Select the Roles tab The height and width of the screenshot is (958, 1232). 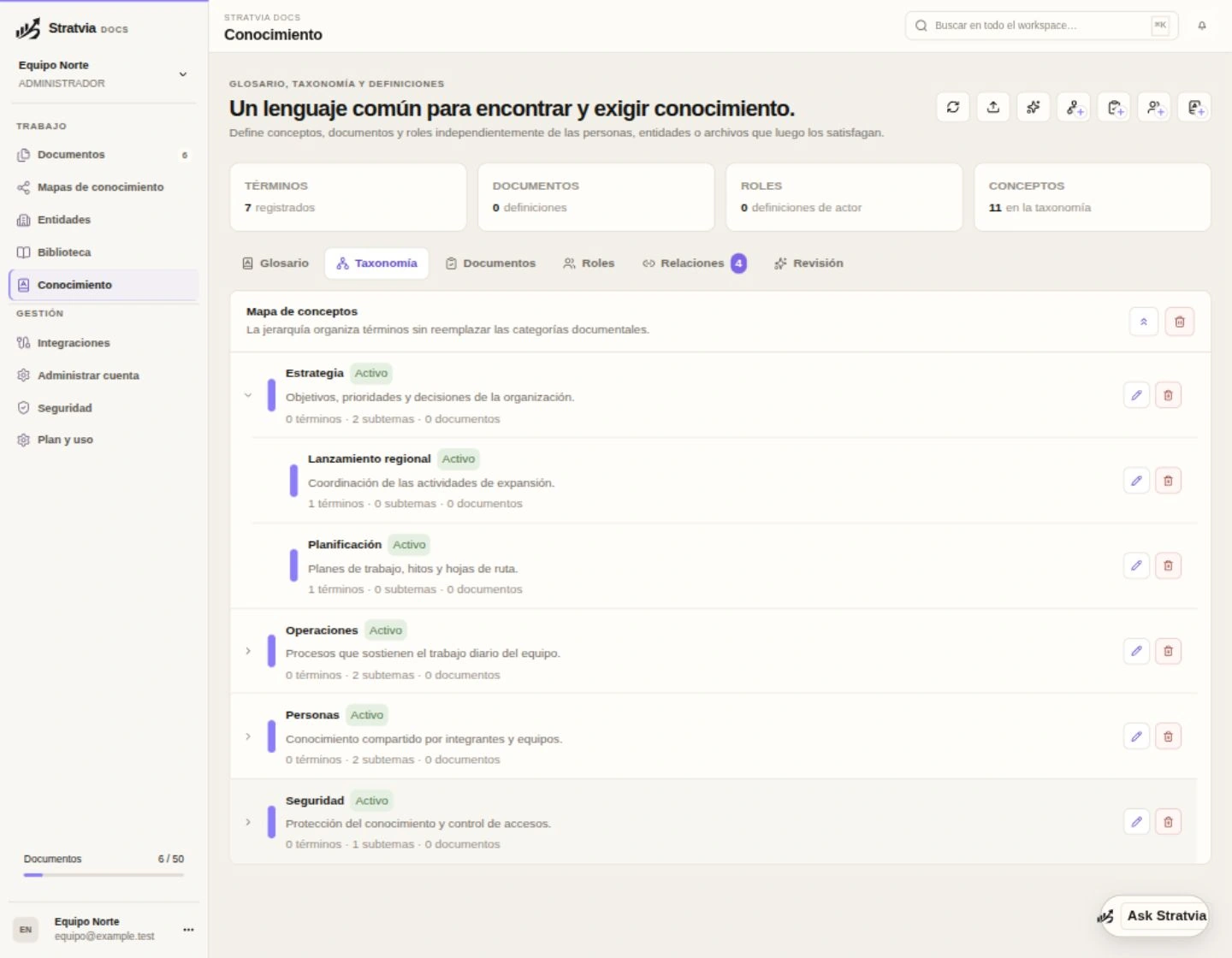[589, 263]
